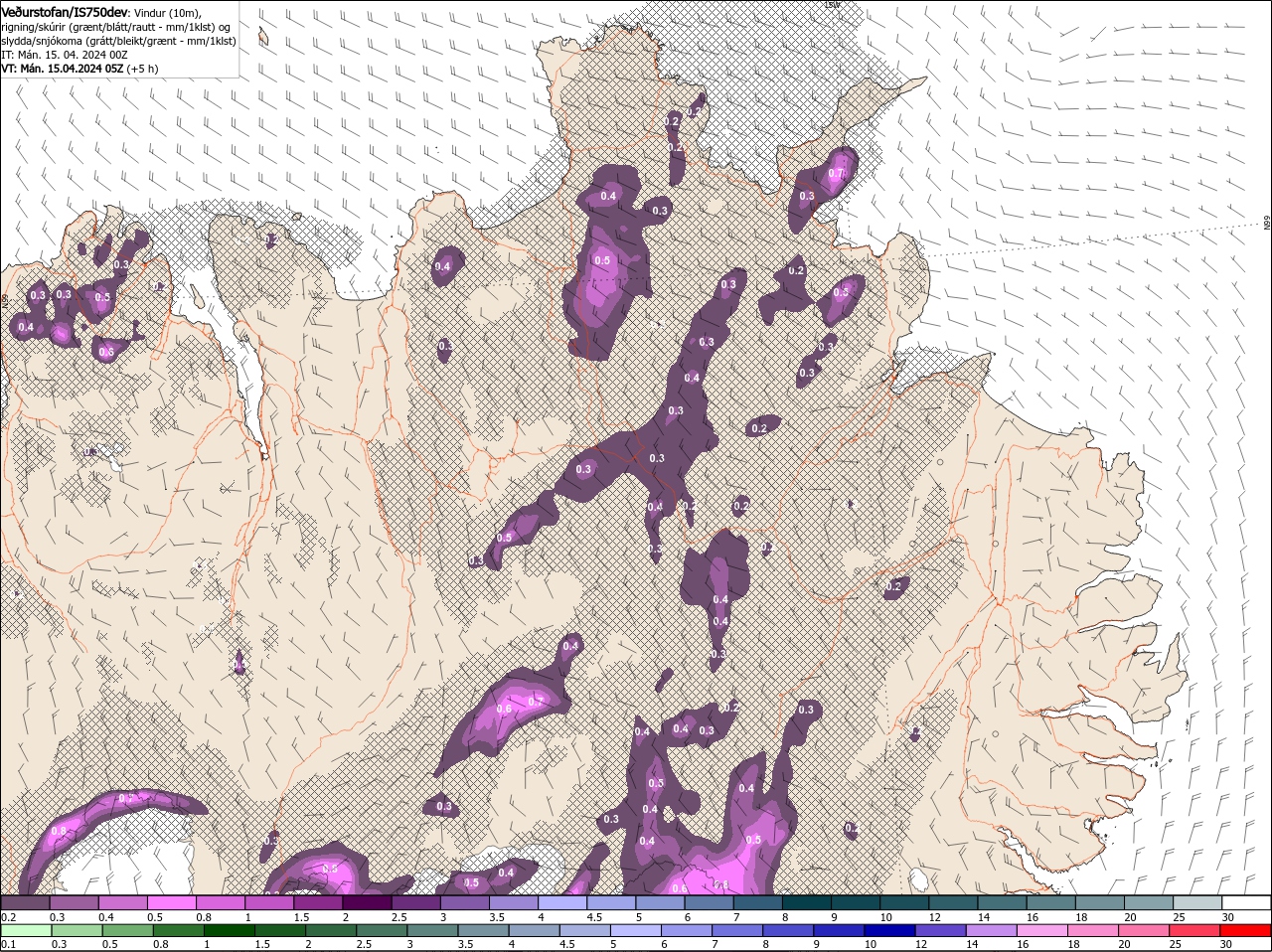
Task: Click the darkest purple swatch labeled 2 in snow scale
Action: (x=367, y=902)
